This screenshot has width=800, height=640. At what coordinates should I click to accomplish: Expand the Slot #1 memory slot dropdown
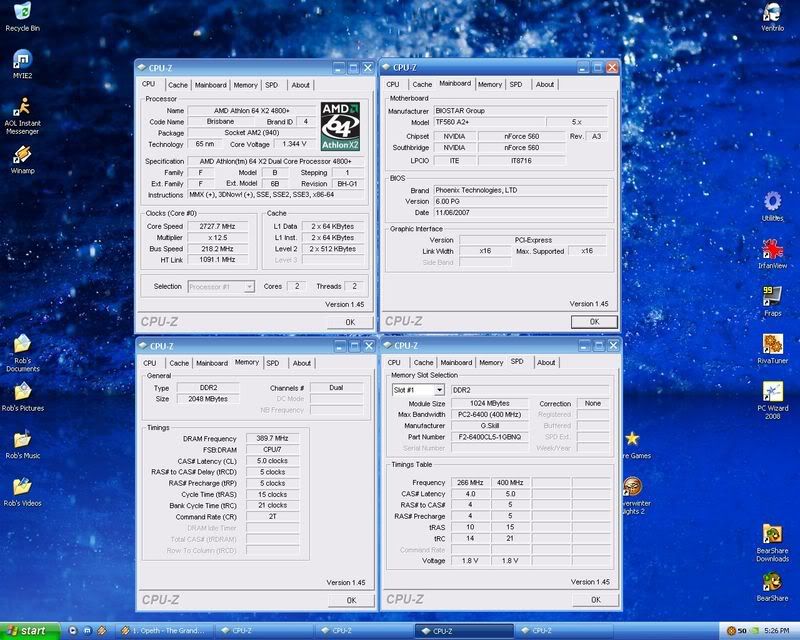click(417, 390)
